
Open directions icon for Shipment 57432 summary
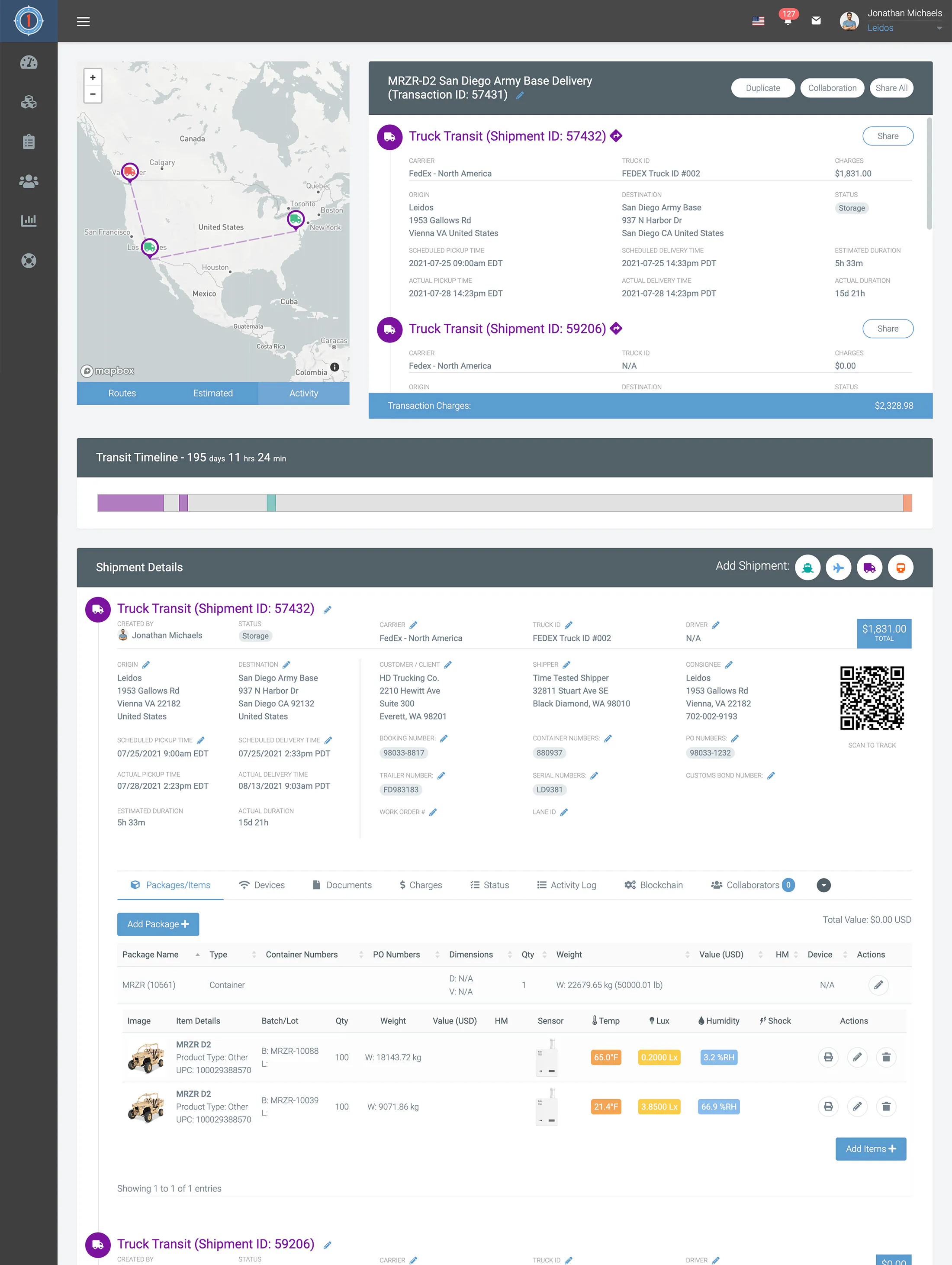(x=616, y=136)
